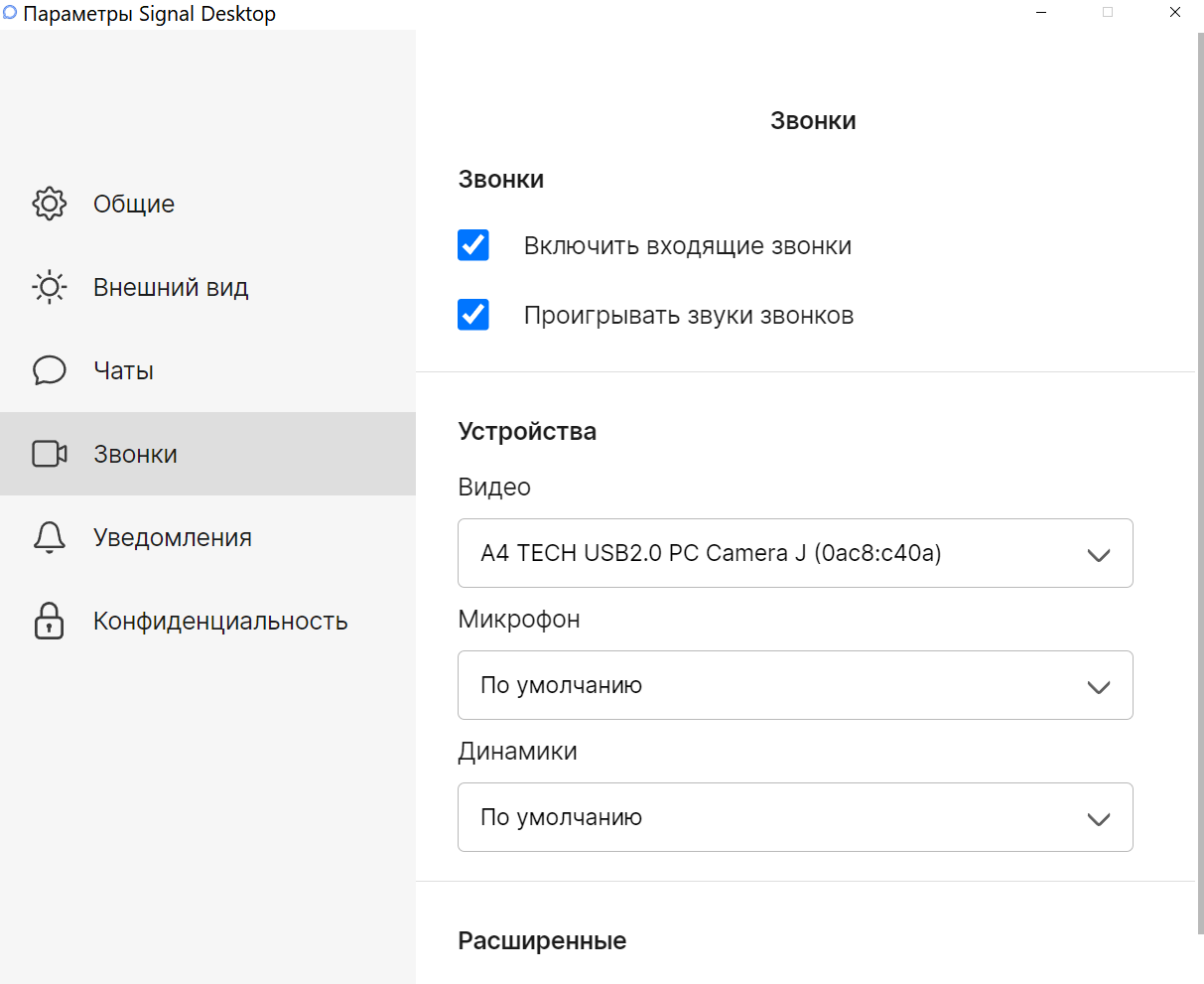1204x984 pixels.
Task: Click the video camera icon beside Звонки
Action: [49, 454]
